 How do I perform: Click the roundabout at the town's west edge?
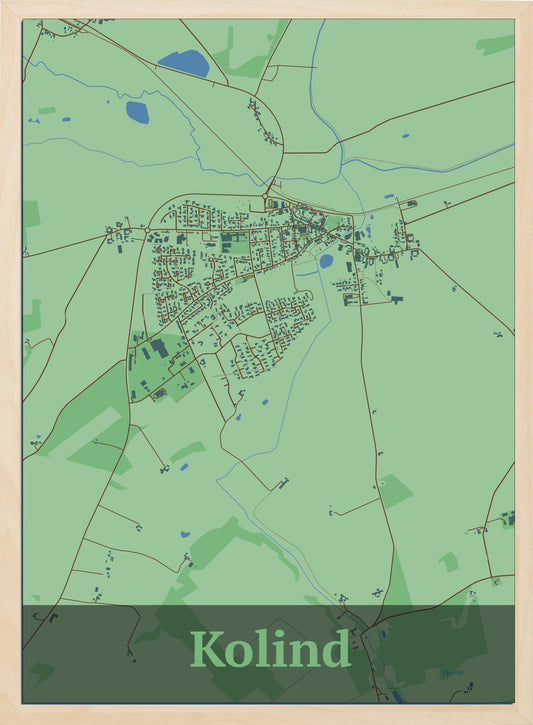[x=147, y=230]
